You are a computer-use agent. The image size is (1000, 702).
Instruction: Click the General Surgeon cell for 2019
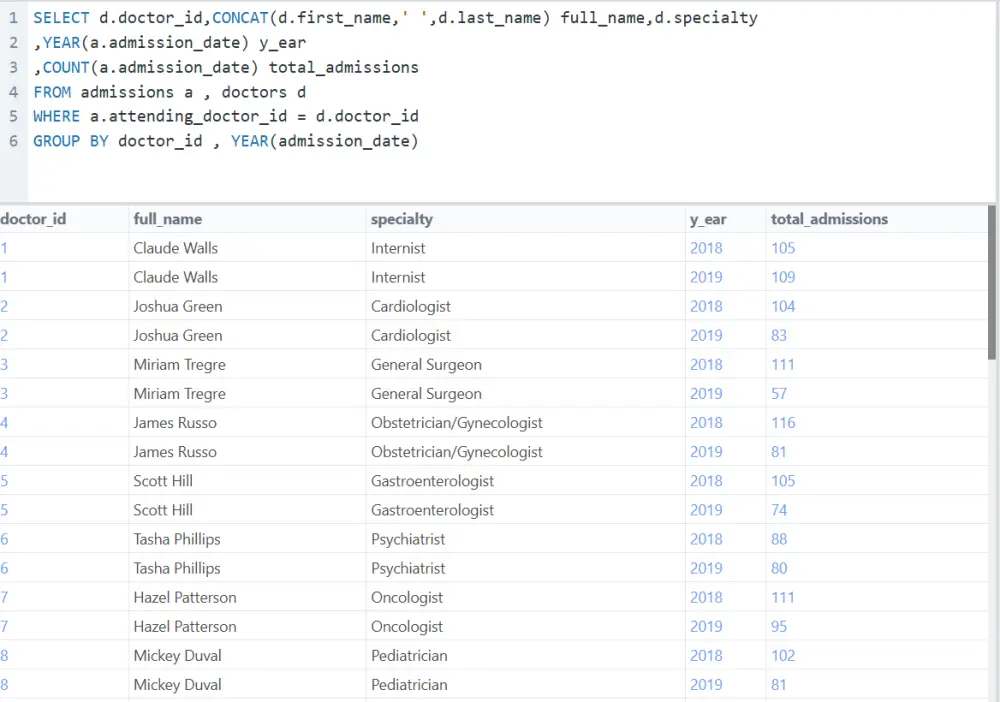pyautogui.click(x=426, y=394)
